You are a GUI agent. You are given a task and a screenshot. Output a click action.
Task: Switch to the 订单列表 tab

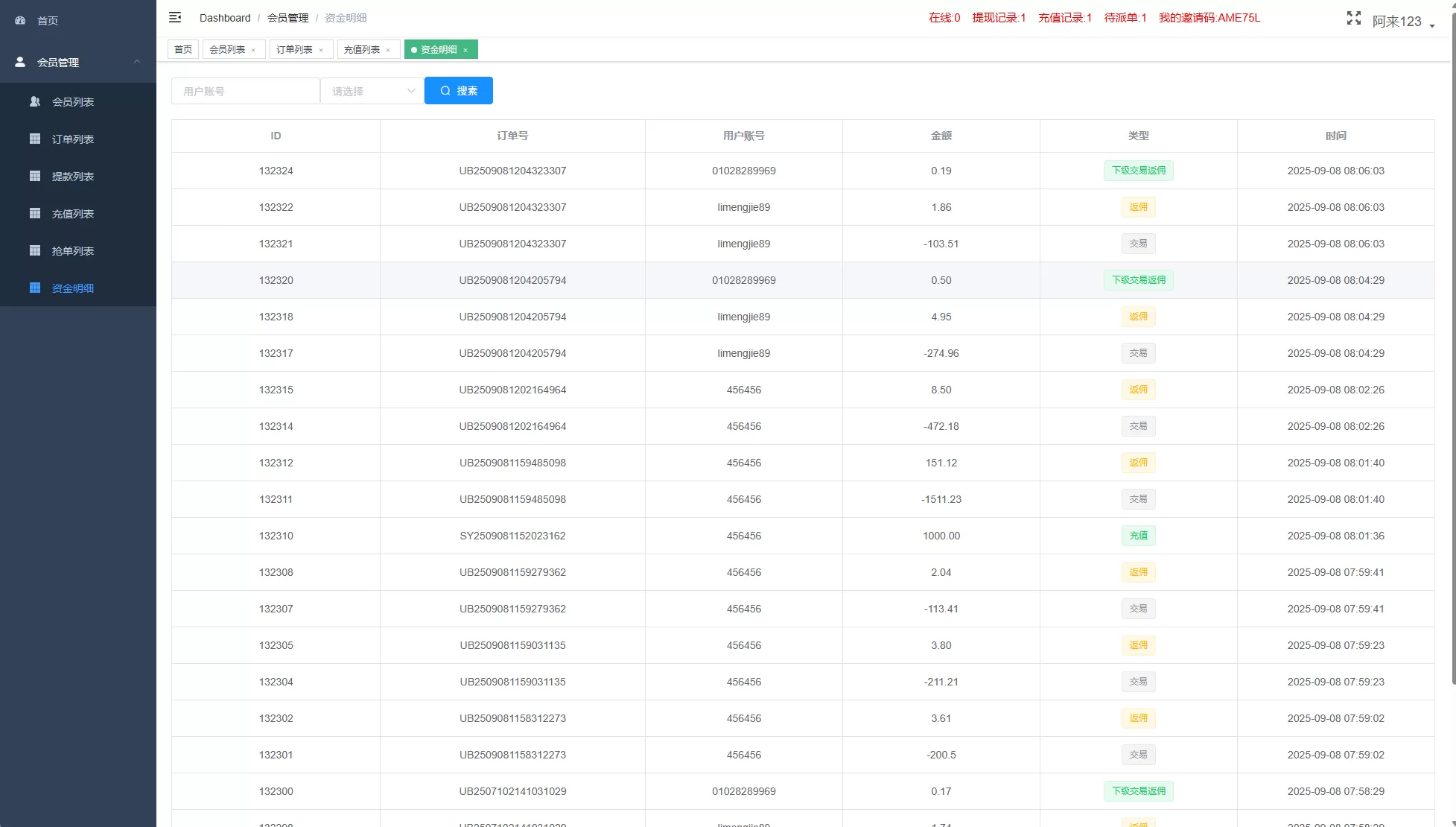(x=294, y=50)
